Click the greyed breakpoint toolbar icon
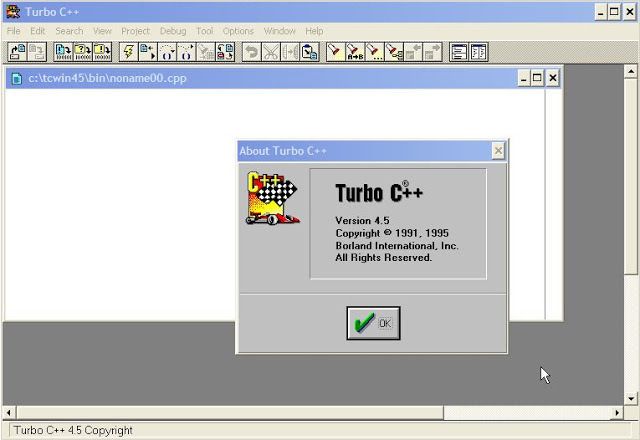640x440 pixels. (x=206, y=52)
